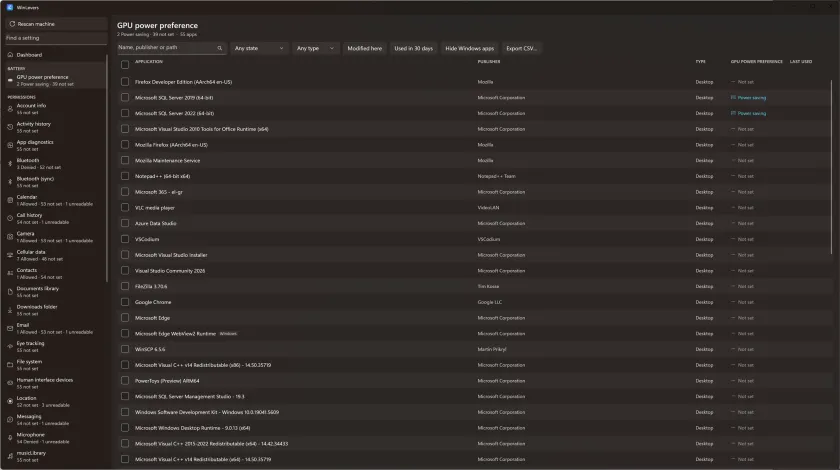Click the musicLibrary note icon
The height and width of the screenshot is (470, 840).
[10, 456]
